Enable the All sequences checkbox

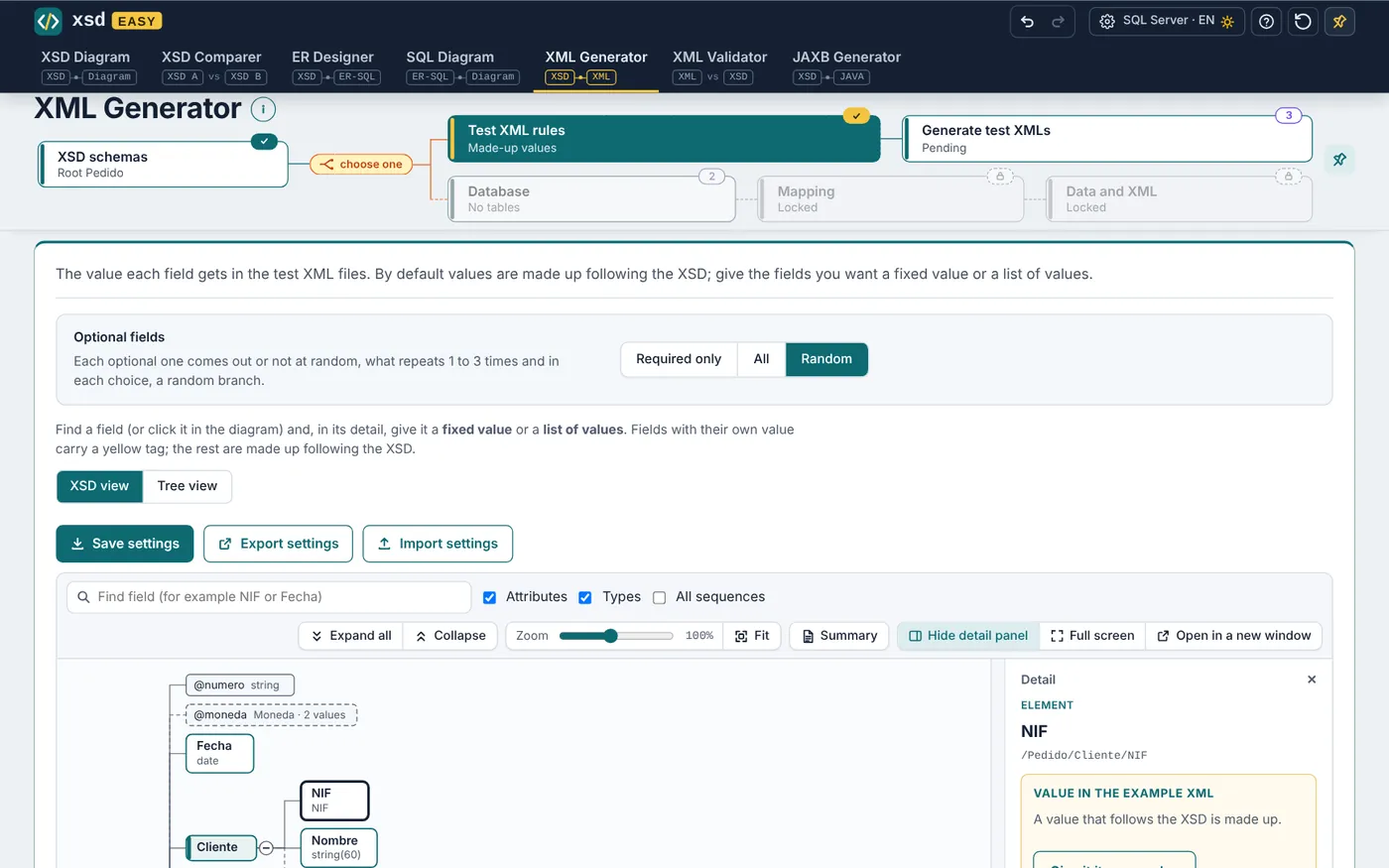(659, 597)
